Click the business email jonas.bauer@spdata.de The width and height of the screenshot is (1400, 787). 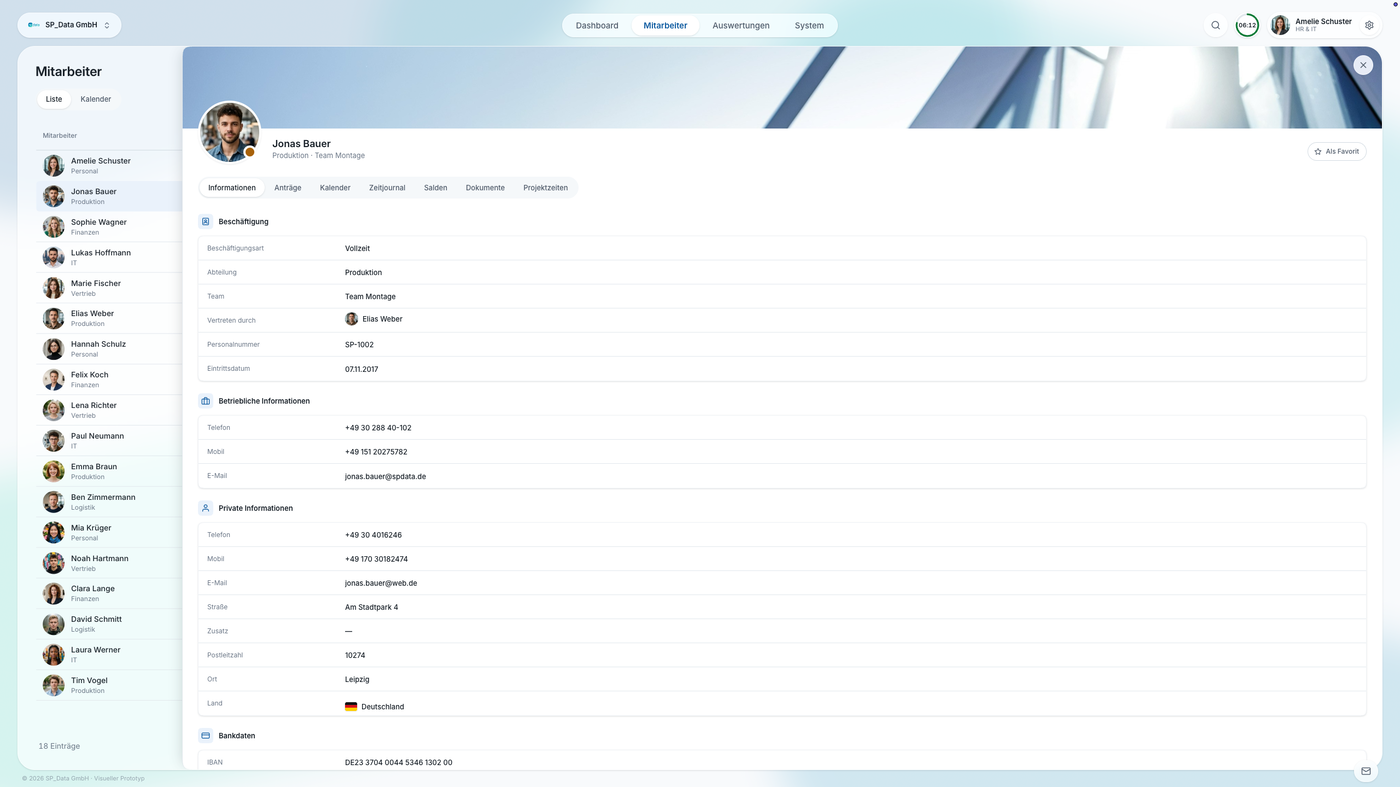(x=385, y=476)
